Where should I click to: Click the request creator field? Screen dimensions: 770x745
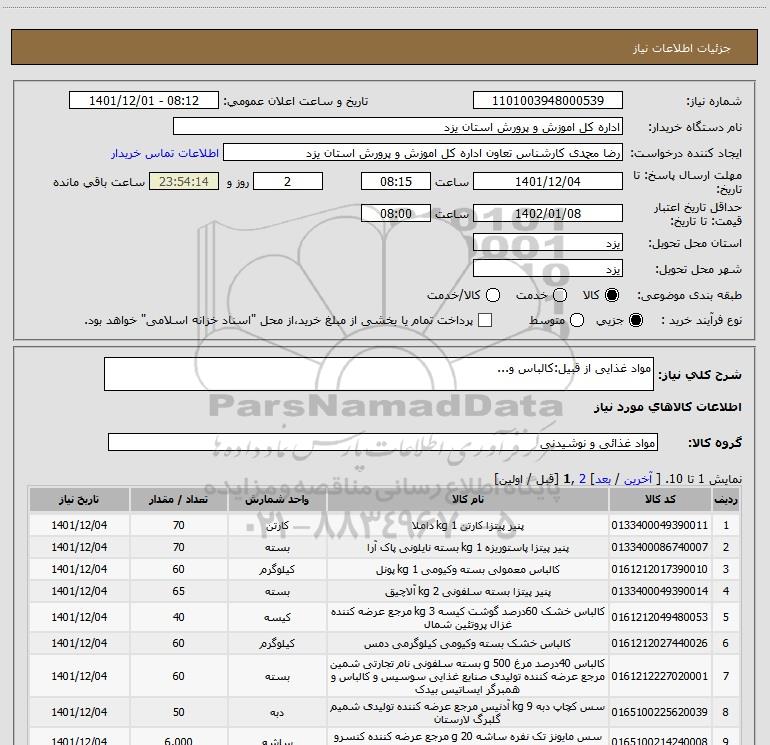423,153
